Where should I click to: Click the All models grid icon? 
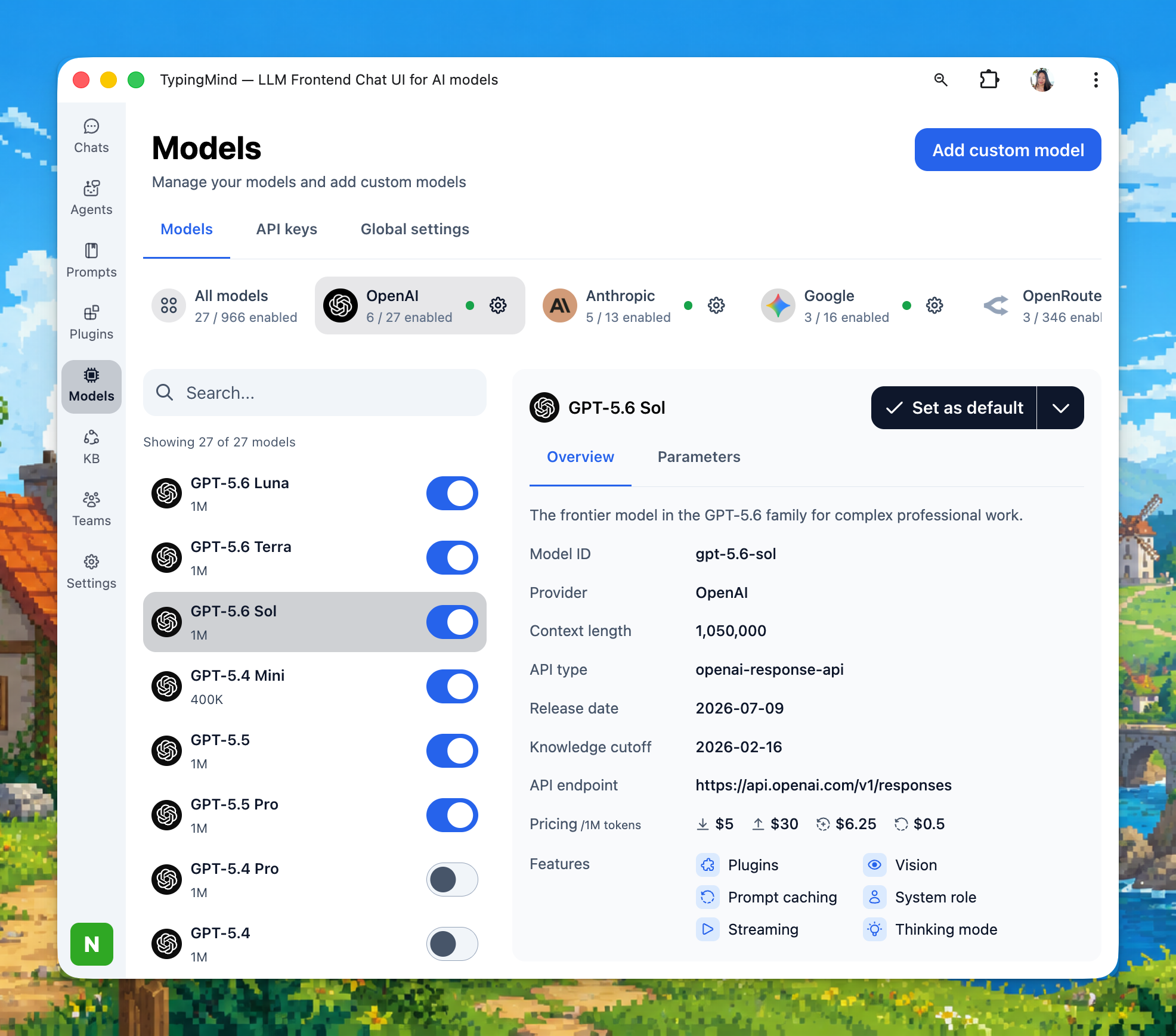point(169,306)
